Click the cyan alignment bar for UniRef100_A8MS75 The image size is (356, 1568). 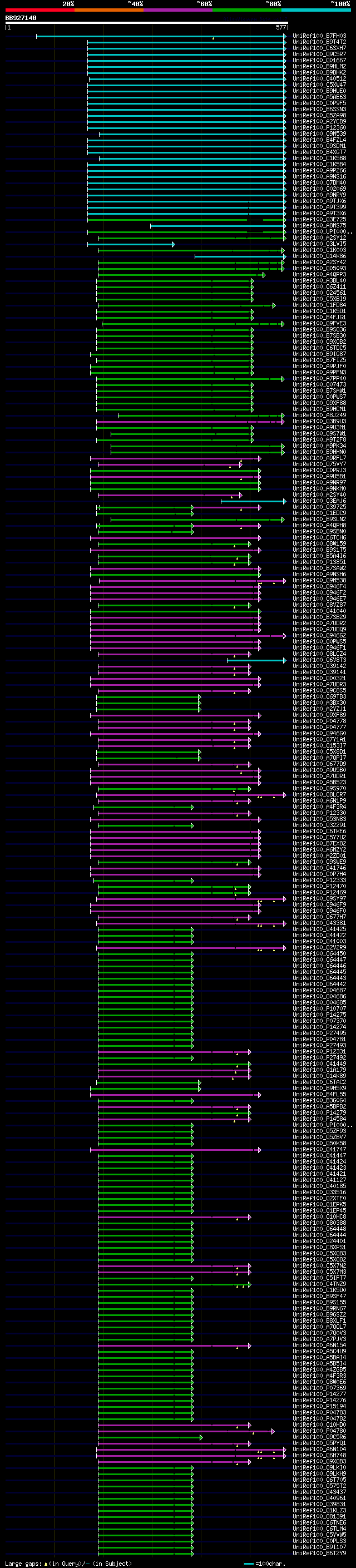point(218,226)
